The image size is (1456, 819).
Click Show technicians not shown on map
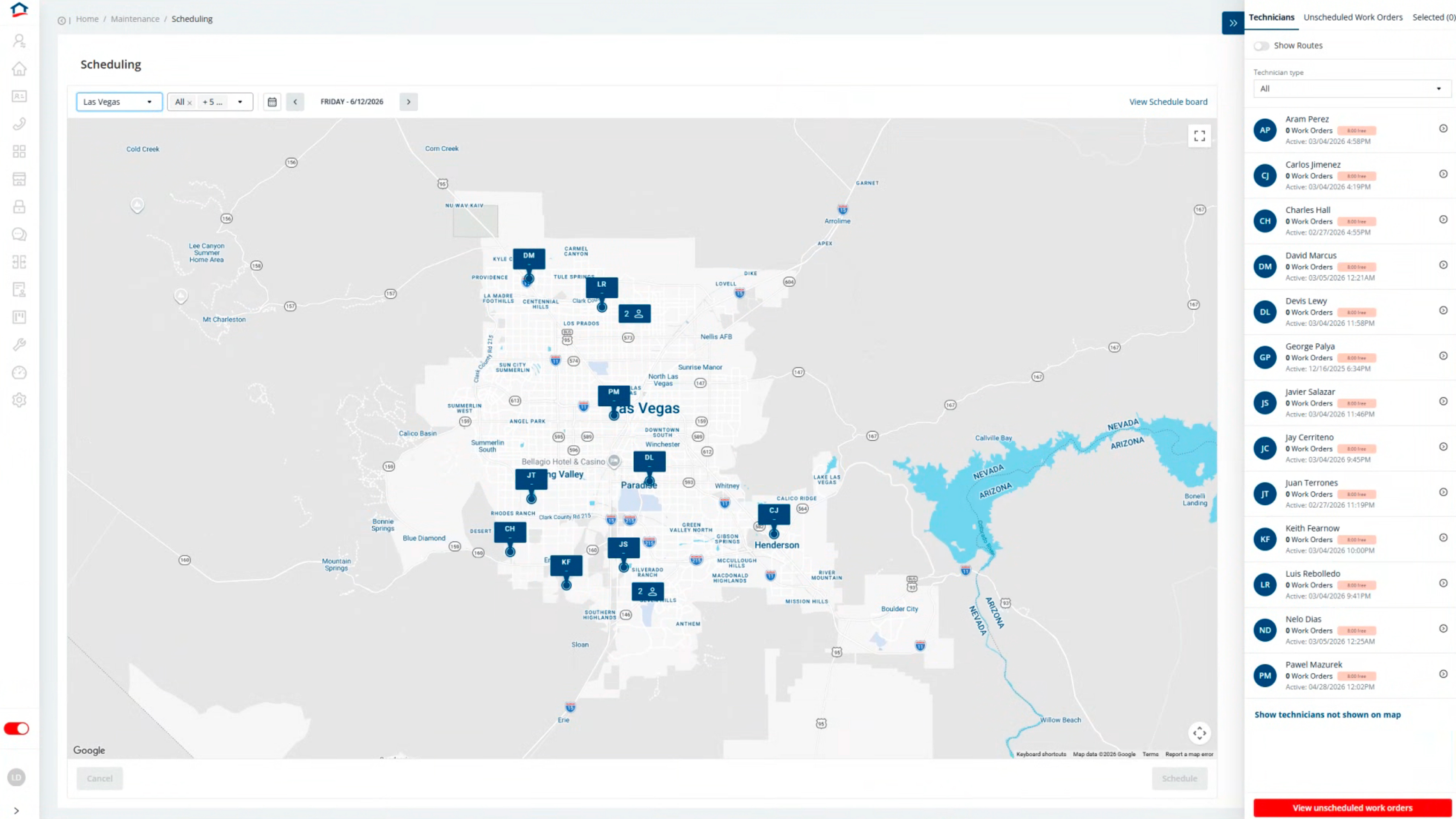(1328, 715)
